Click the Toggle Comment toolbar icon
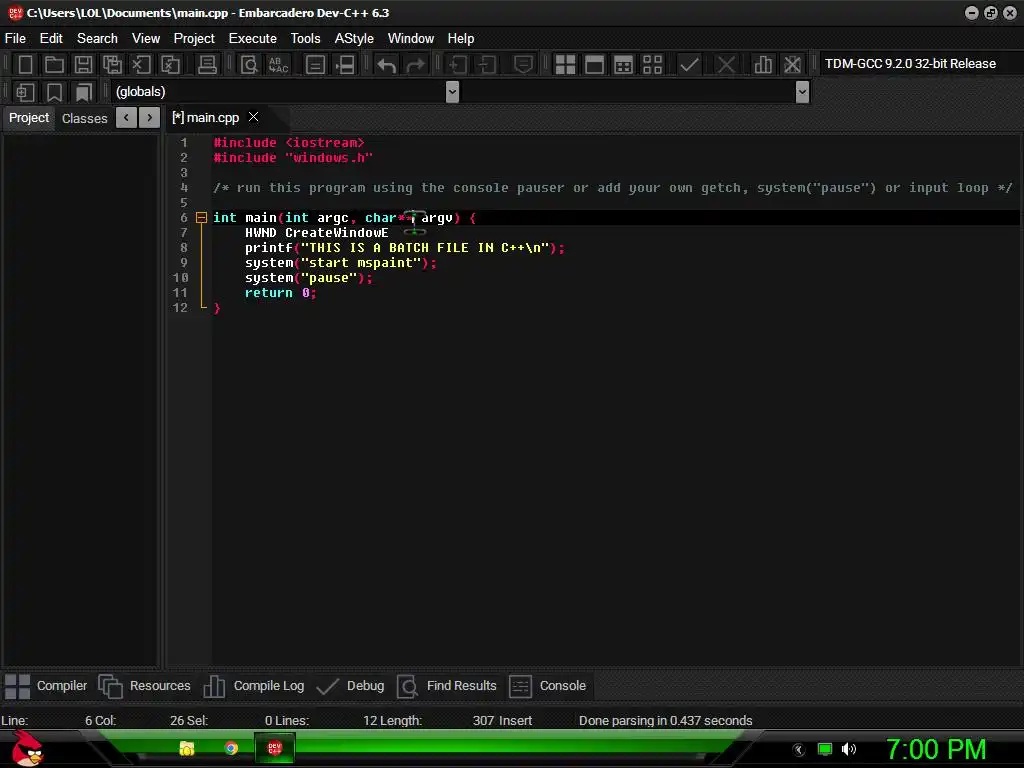 coord(523,65)
